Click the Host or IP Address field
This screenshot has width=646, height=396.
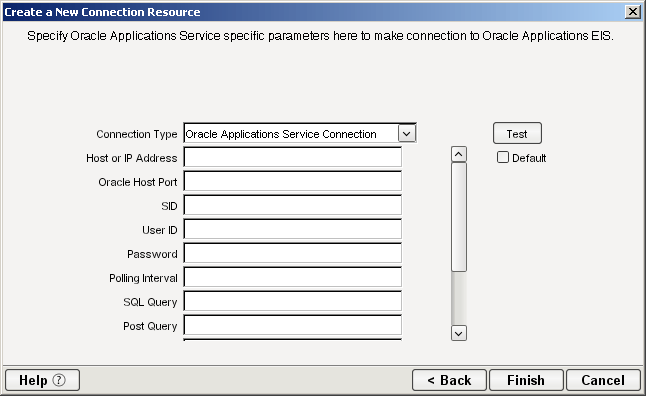[293, 157]
